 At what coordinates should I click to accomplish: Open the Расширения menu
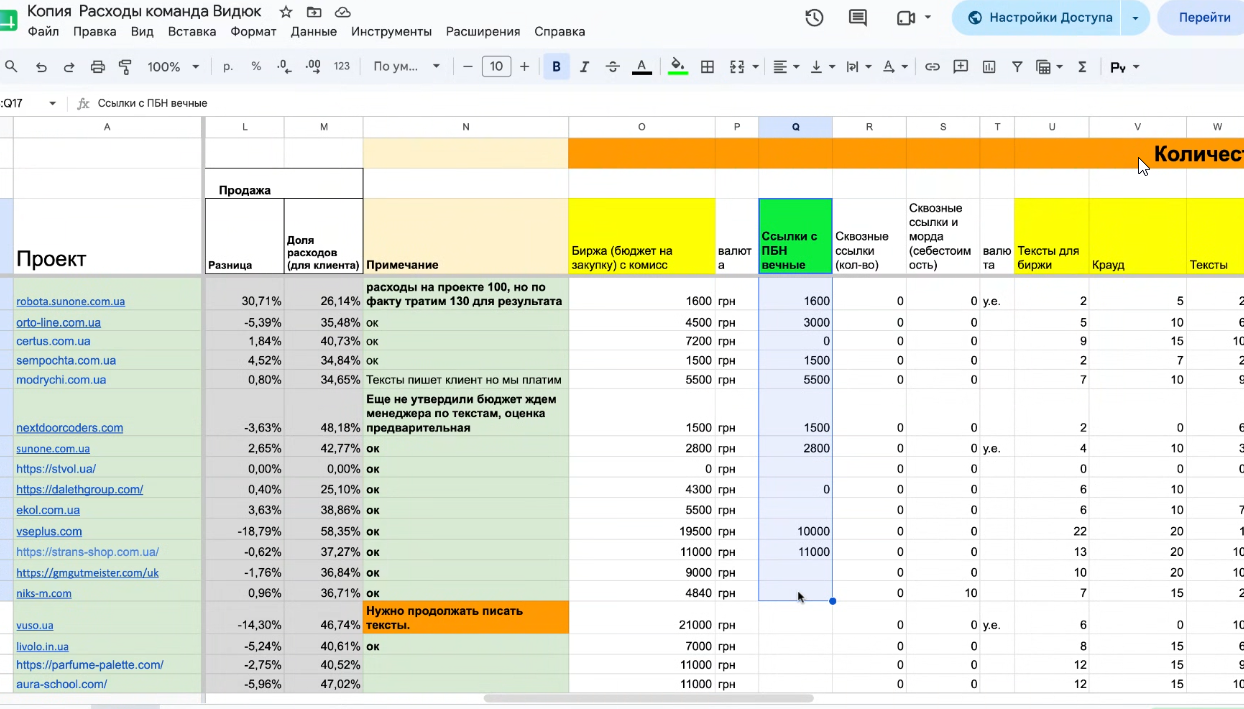[x=483, y=31]
